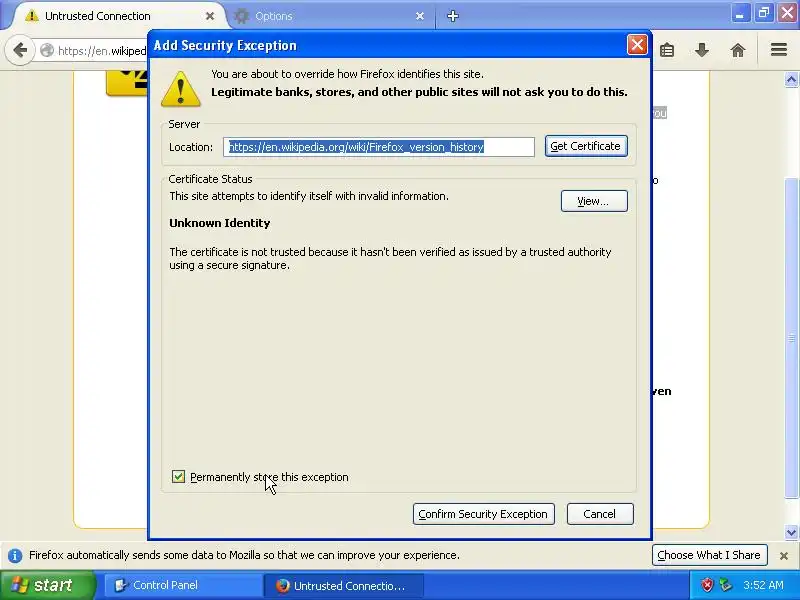Open the Firefox hamburger menu
Screen dimensions: 800x600
tap(779, 49)
